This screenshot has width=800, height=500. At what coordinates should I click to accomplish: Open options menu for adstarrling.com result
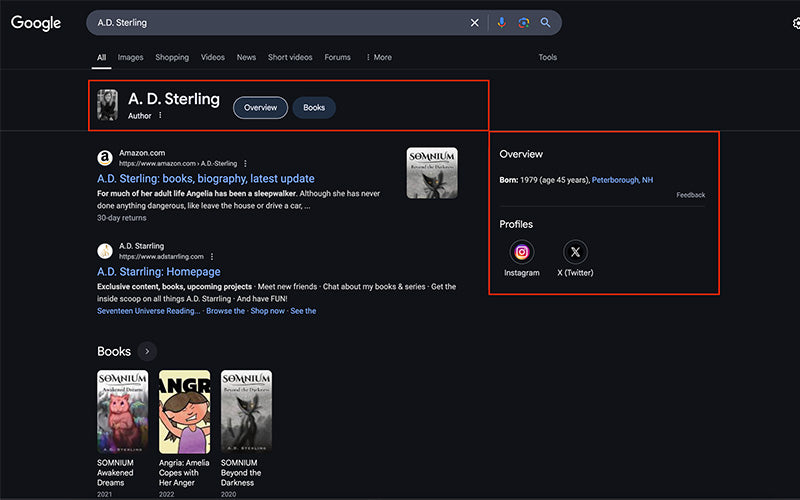point(212,257)
